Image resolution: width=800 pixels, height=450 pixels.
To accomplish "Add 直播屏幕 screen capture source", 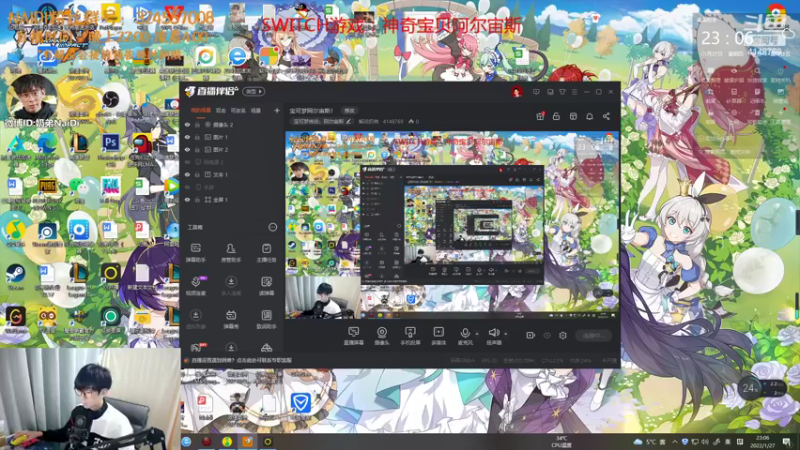I will pos(353,336).
